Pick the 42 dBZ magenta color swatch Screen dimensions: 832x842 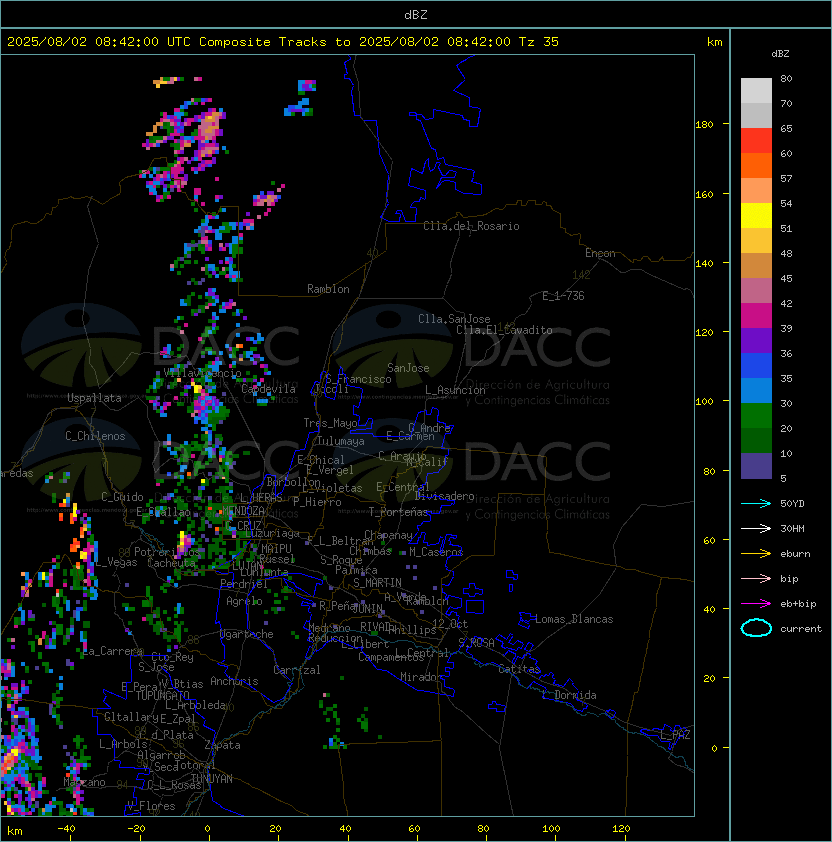(x=756, y=315)
